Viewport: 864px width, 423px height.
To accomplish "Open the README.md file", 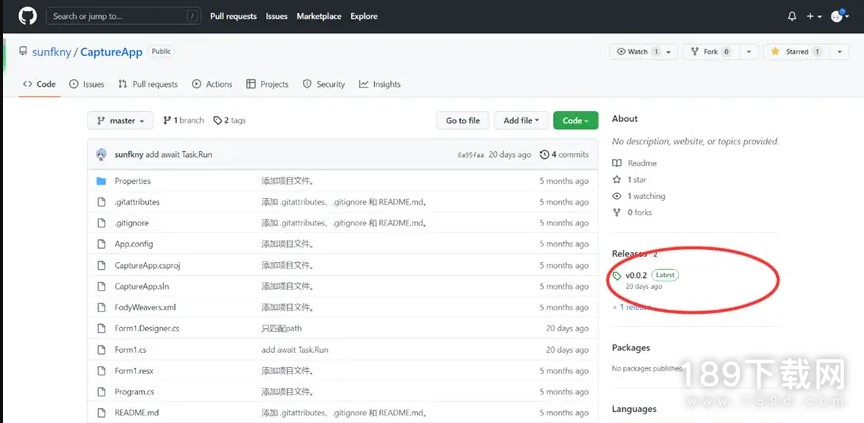I will pos(137,413).
